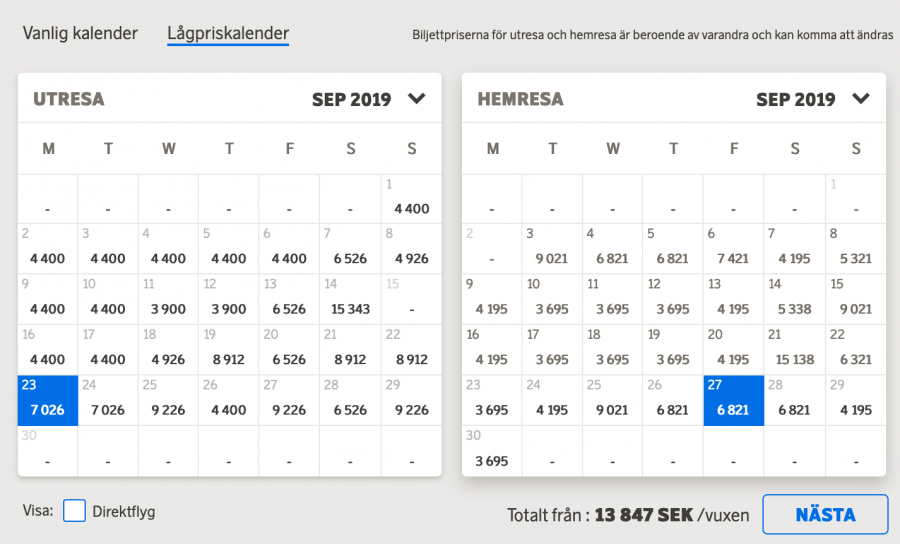Click the NÄSTA button
Viewport: 900px width, 544px height.
[825, 515]
